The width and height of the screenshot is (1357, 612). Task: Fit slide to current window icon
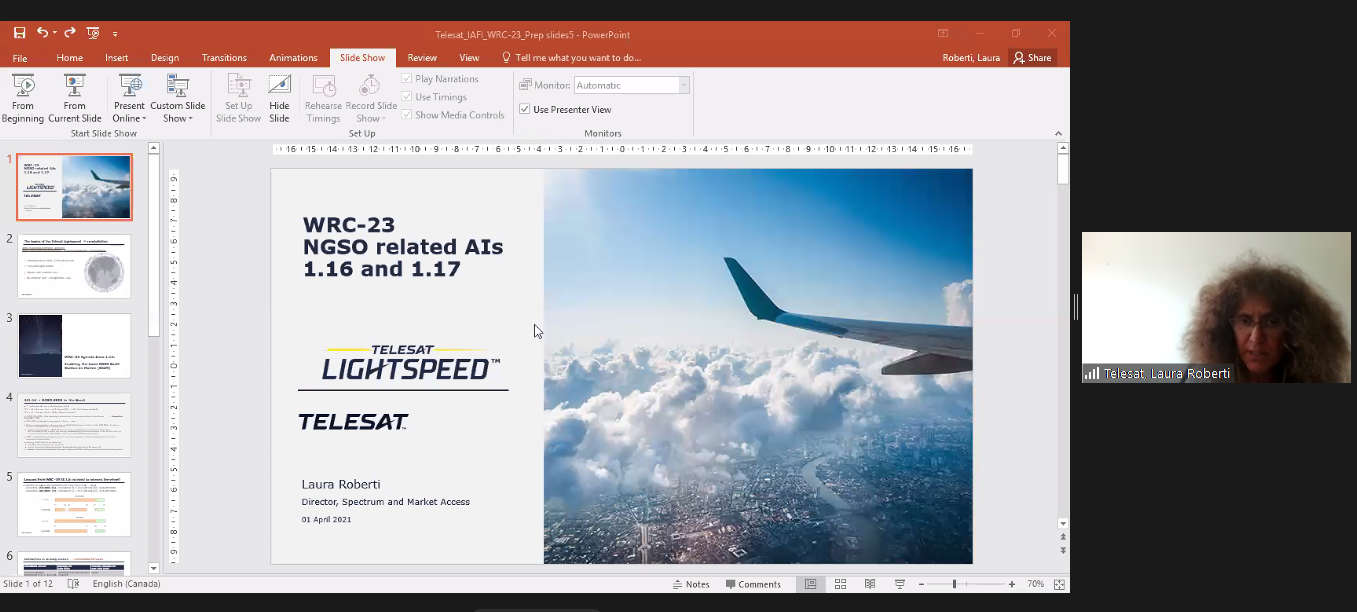click(x=1059, y=584)
